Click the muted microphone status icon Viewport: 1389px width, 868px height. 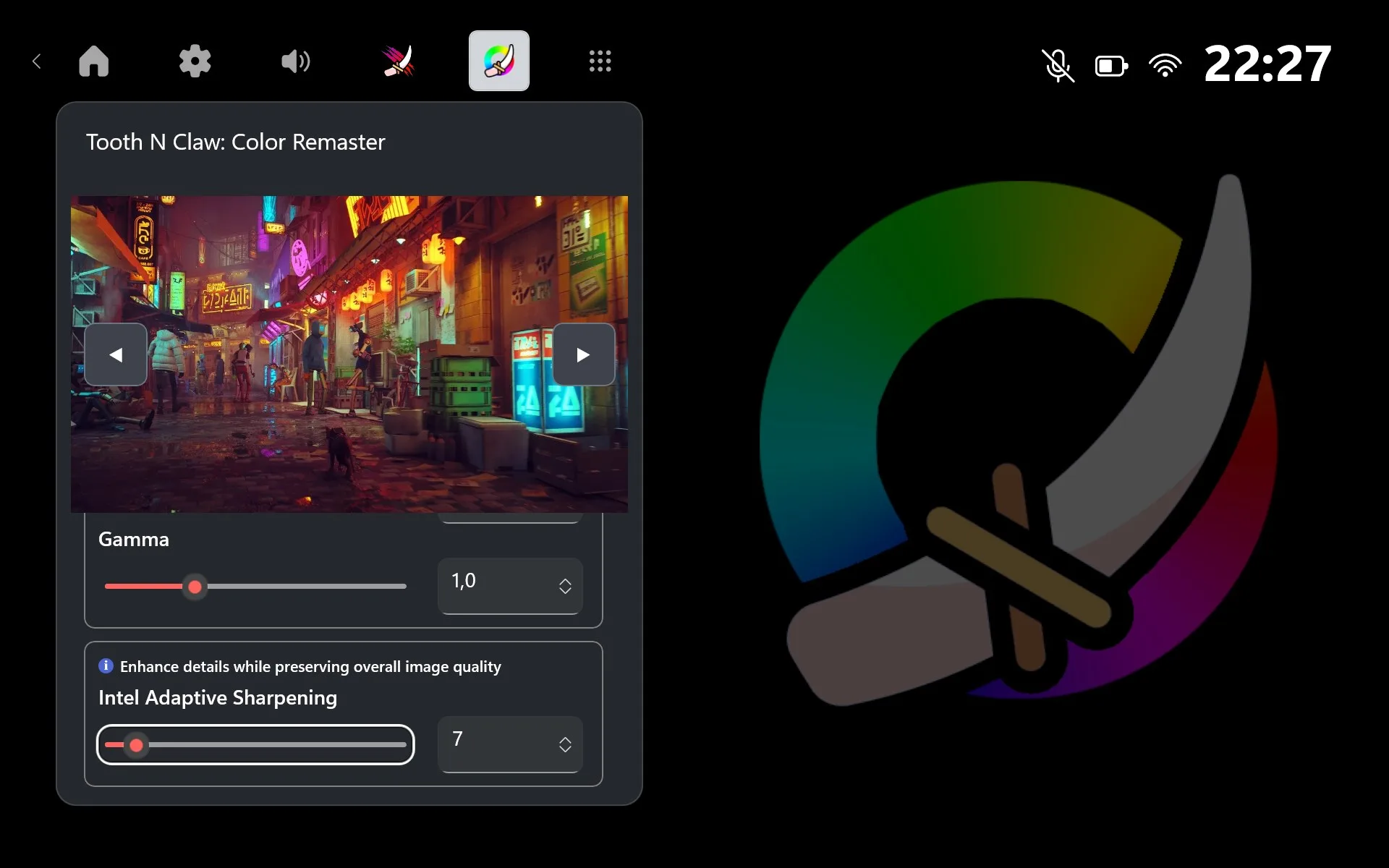coord(1058,66)
